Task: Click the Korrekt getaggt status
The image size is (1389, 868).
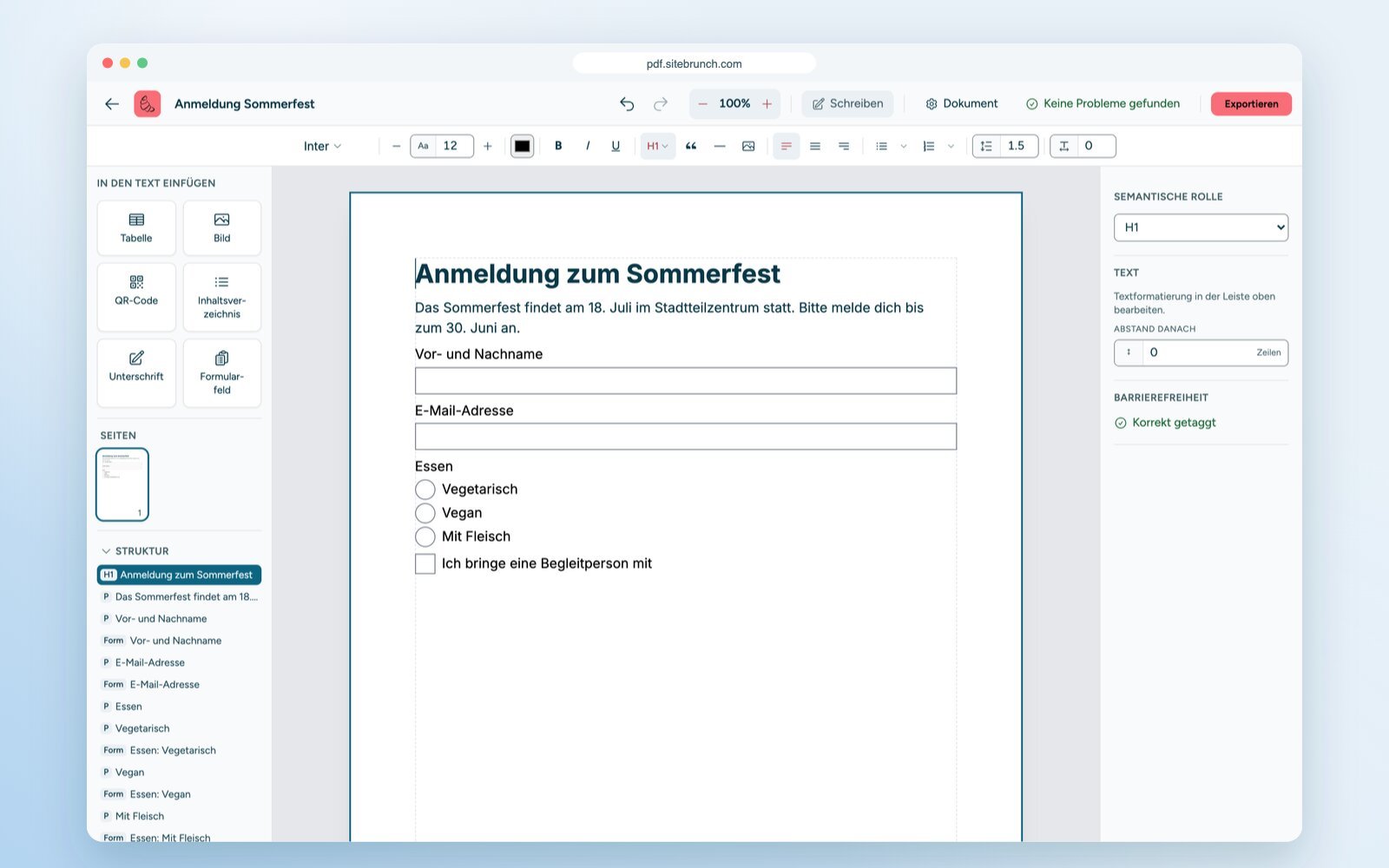Action: click(x=1165, y=423)
